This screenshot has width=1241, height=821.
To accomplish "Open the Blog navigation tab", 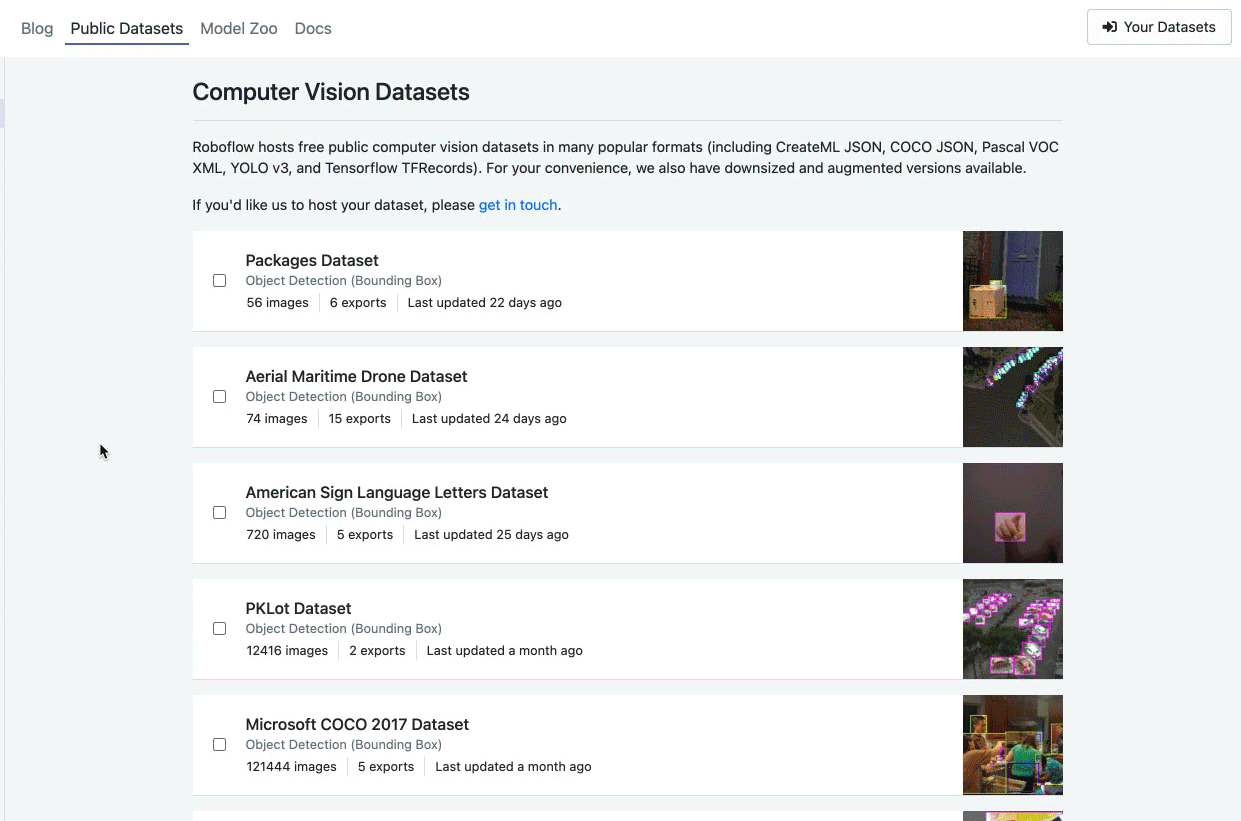I will pos(37,28).
